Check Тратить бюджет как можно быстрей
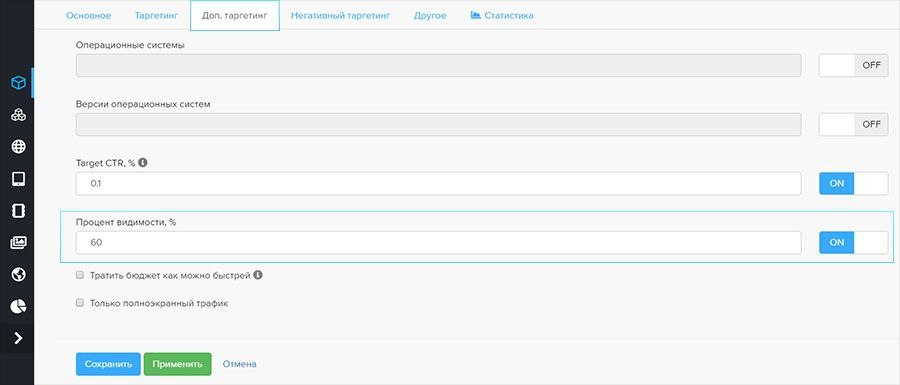 click(x=80, y=275)
